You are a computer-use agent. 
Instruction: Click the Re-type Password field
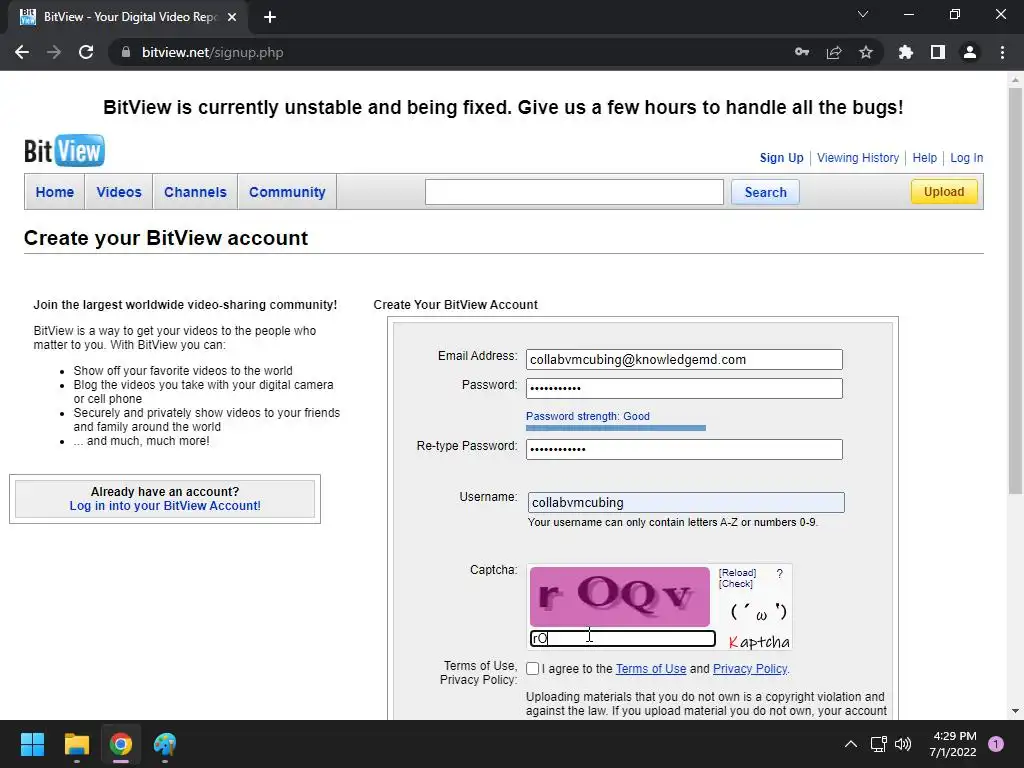pos(684,449)
